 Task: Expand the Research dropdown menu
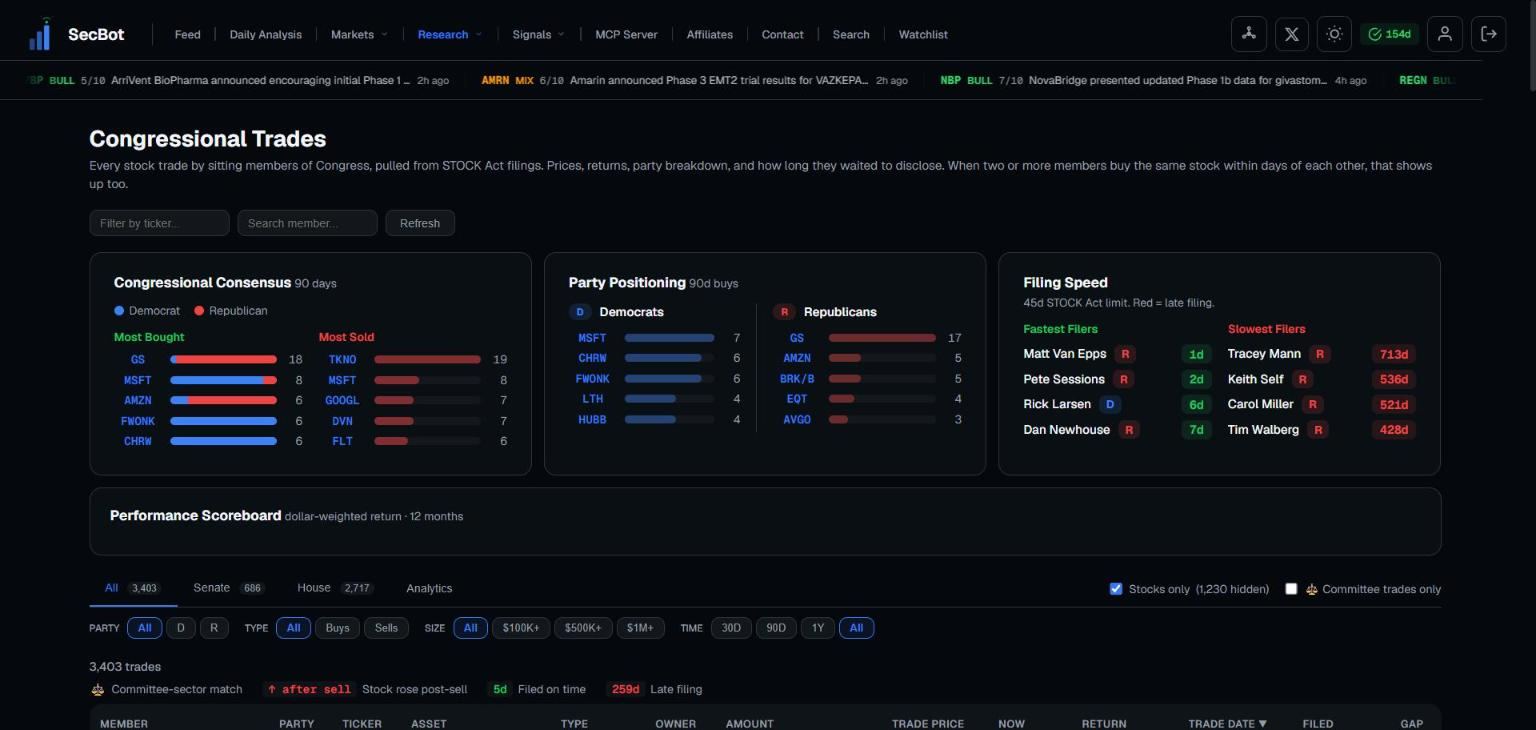point(449,34)
